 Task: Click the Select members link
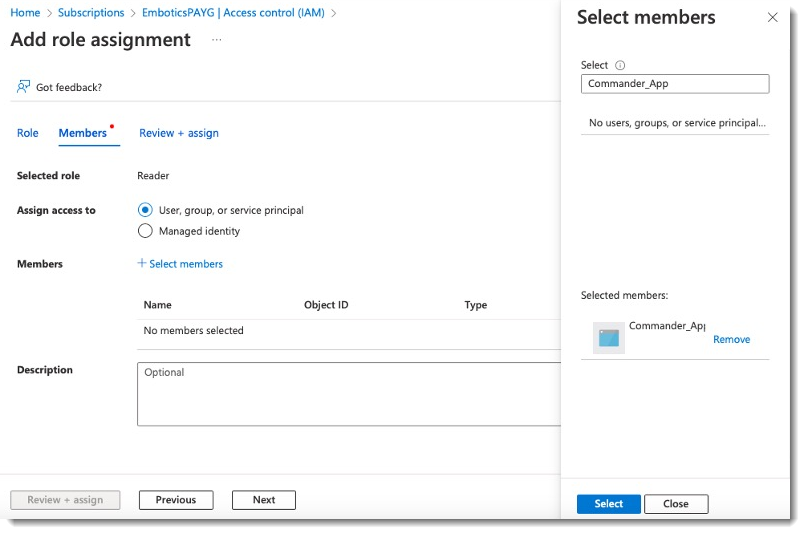point(186,264)
